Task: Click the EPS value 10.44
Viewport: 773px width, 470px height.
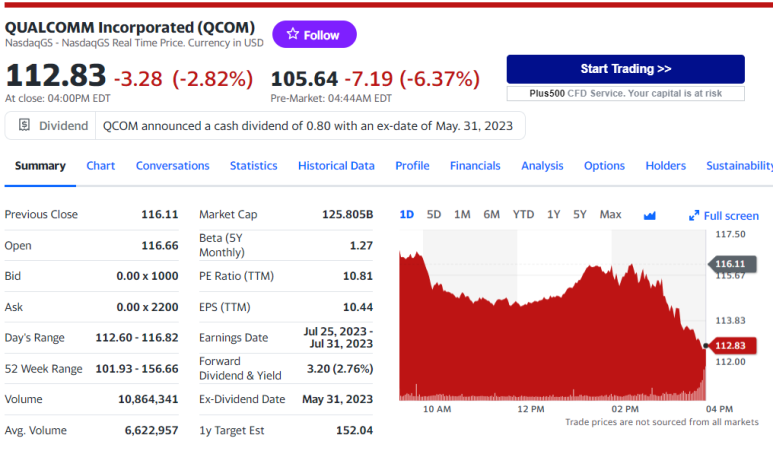Action: click(x=358, y=307)
